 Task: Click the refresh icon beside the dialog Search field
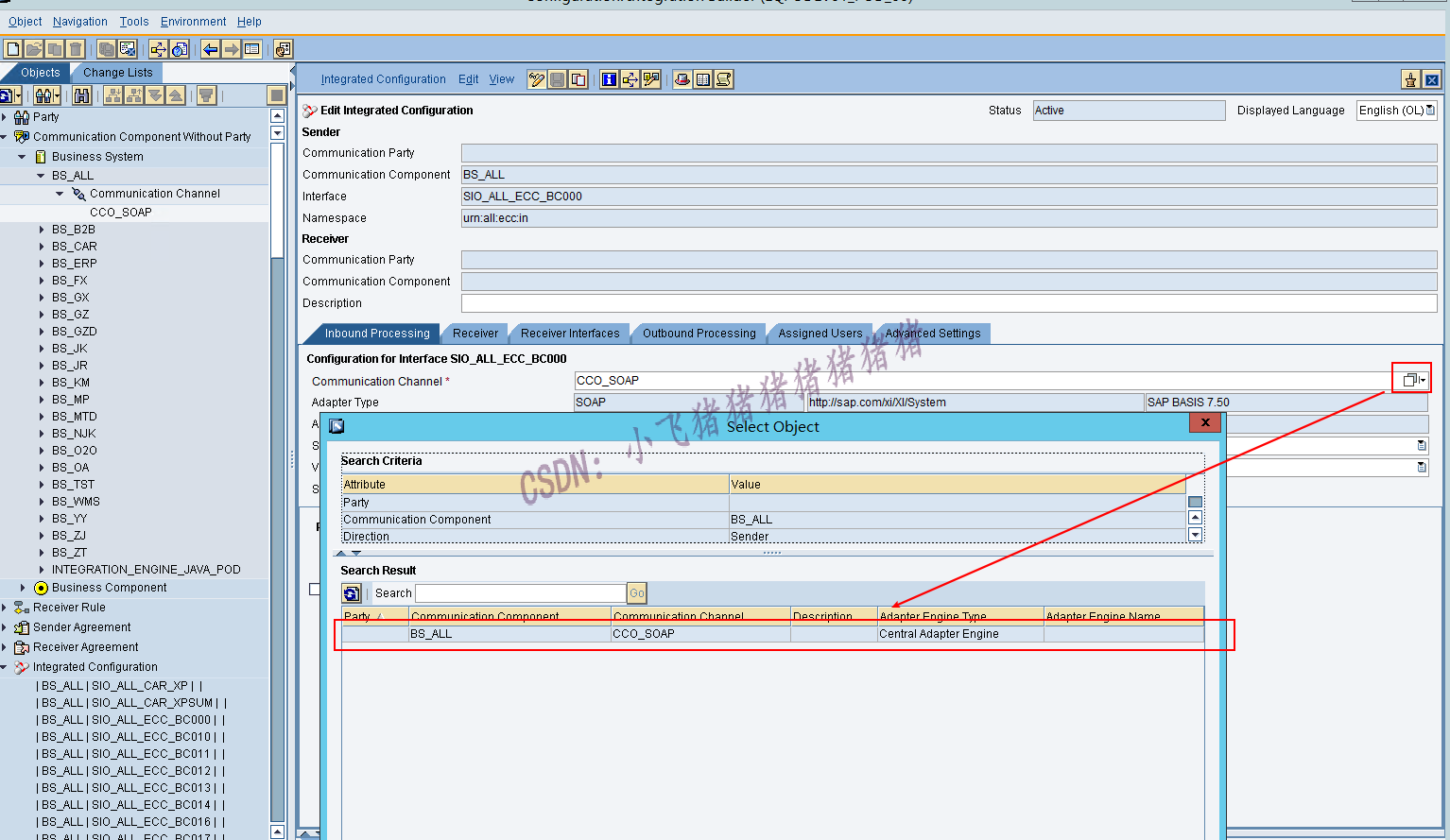coord(351,592)
